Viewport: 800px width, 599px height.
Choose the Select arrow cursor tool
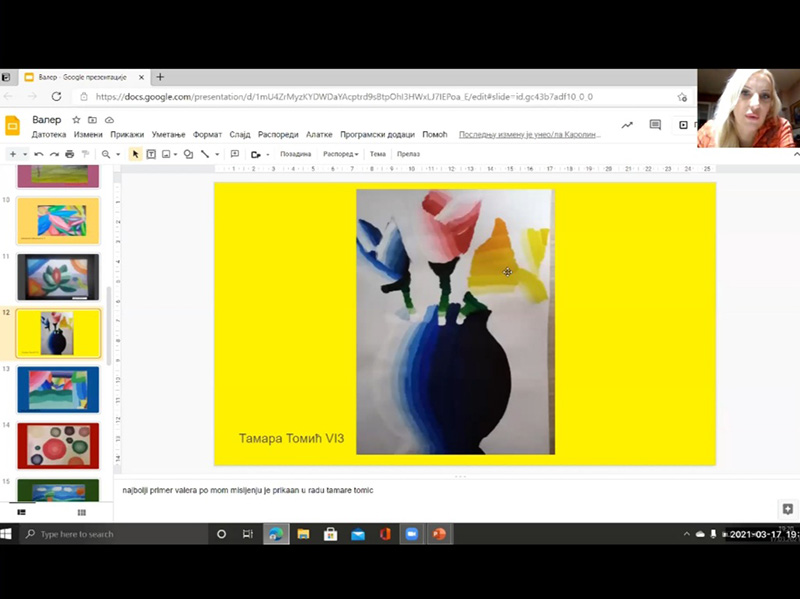coord(135,154)
